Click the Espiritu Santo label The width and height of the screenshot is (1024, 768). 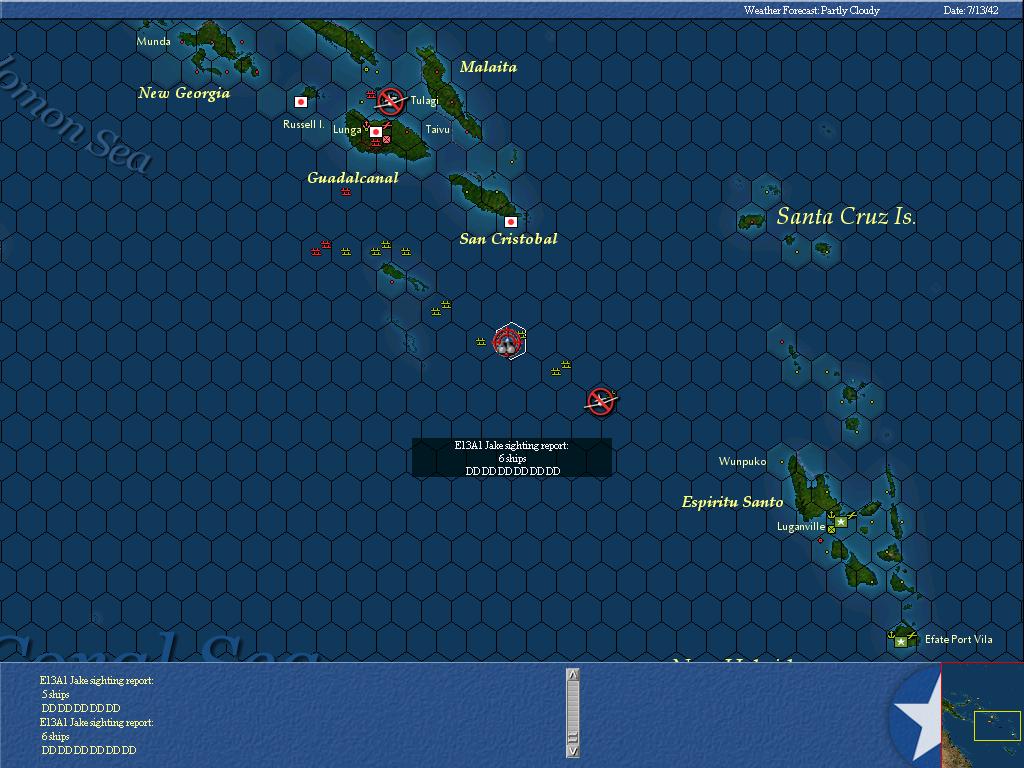tap(733, 502)
